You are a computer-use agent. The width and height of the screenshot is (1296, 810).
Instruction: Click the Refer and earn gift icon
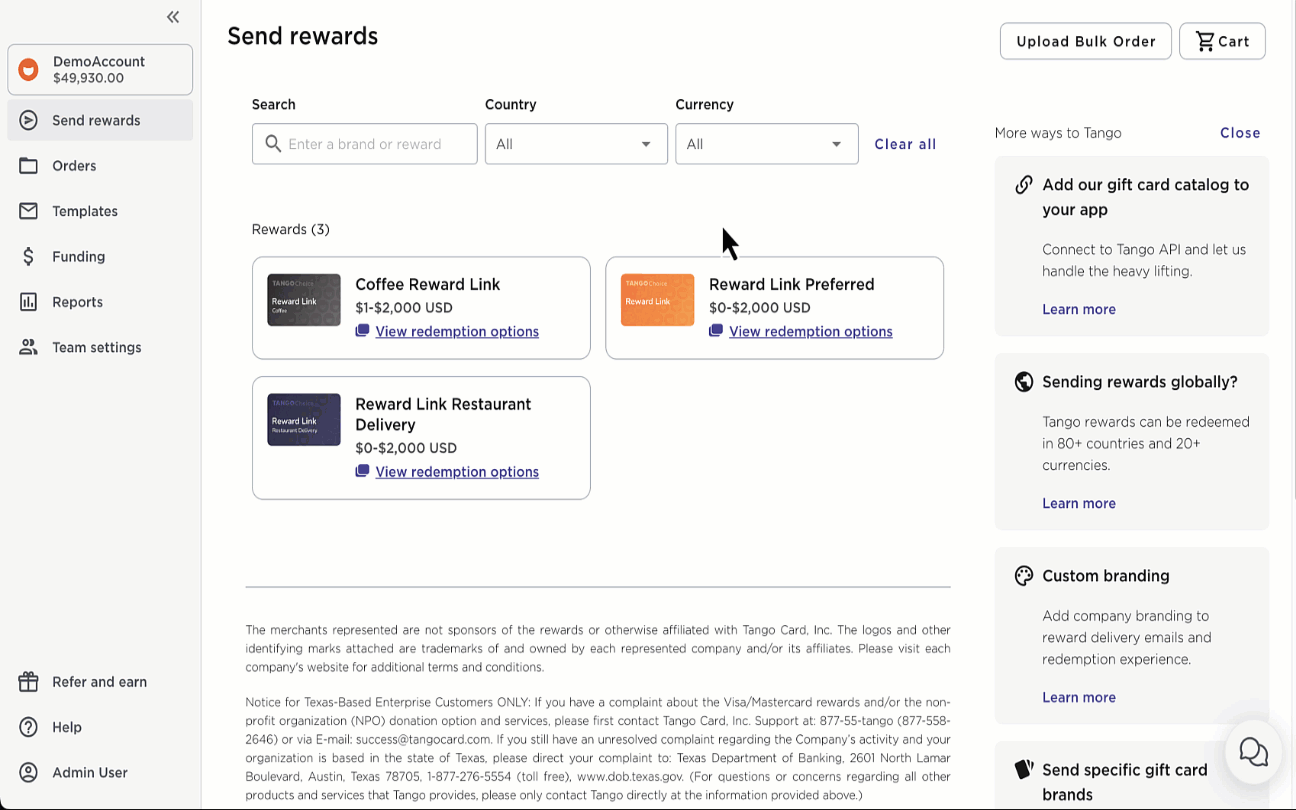coord(29,682)
